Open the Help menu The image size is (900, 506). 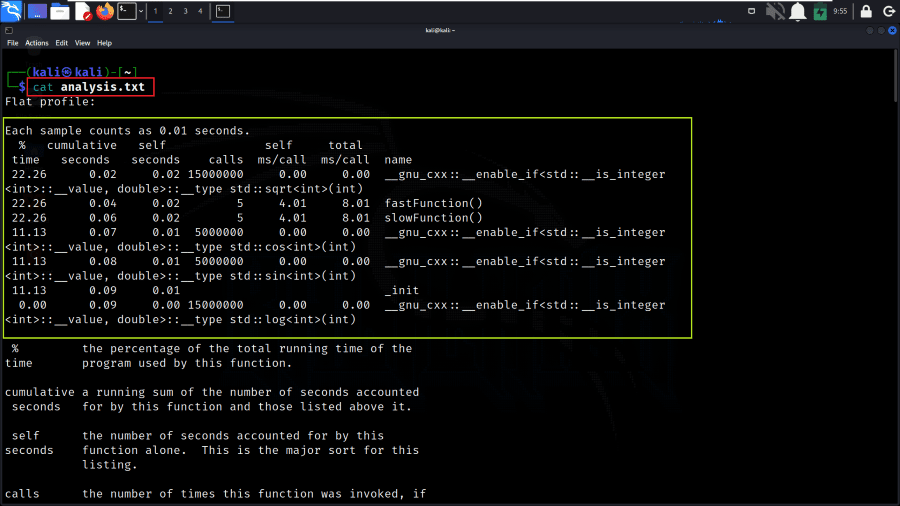click(x=104, y=43)
